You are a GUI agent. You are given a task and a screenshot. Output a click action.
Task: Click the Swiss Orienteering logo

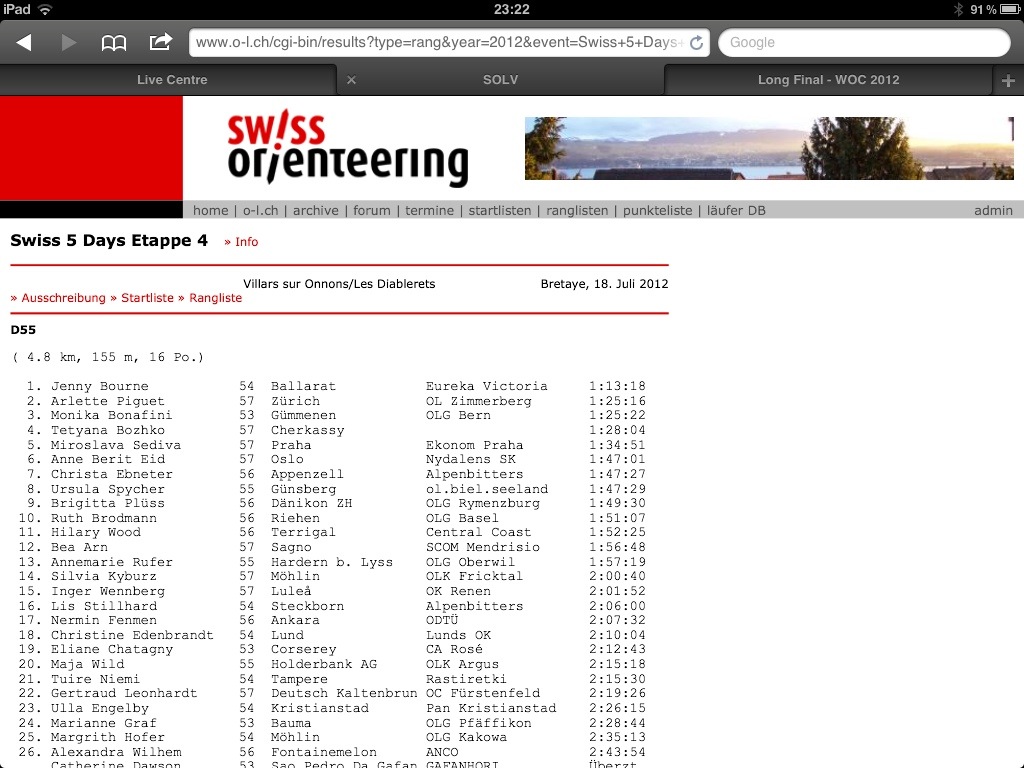pyautogui.click(x=347, y=149)
